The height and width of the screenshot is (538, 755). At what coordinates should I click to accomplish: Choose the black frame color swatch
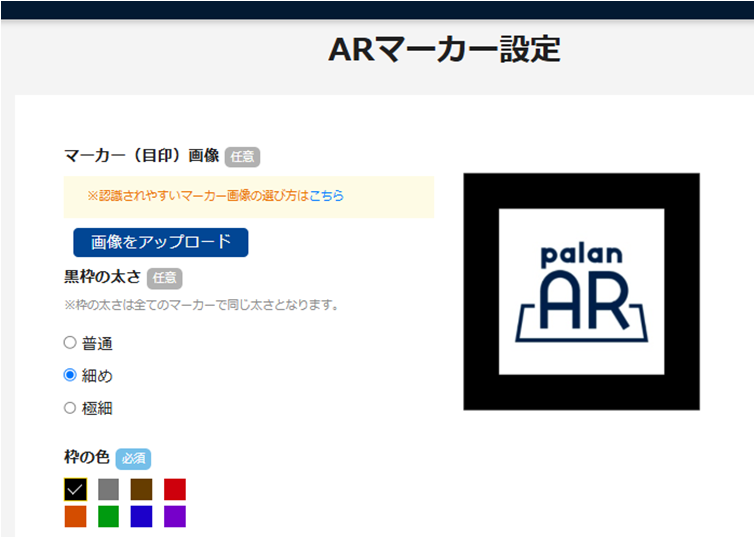tap(76, 489)
